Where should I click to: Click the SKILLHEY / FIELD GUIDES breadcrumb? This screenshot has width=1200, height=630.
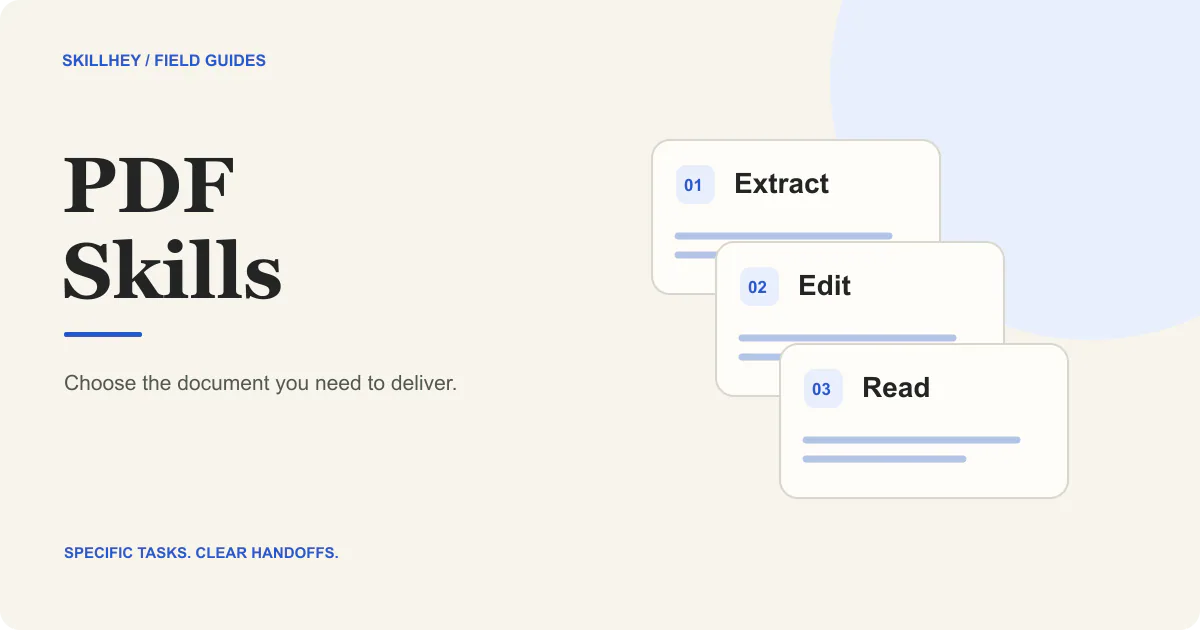pyautogui.click(x=164, y=61)
